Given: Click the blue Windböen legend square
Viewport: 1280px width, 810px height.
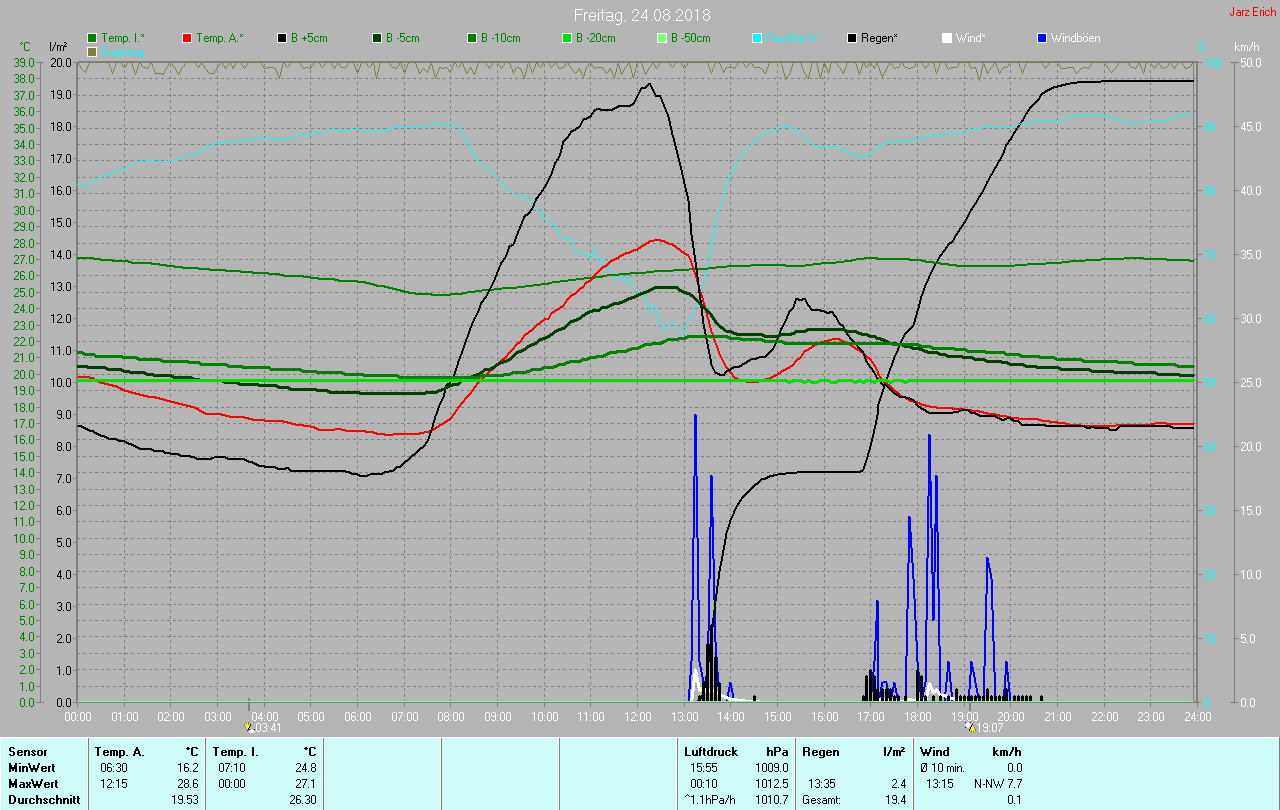Looking at the screenshot, I should pos(1042,38).
